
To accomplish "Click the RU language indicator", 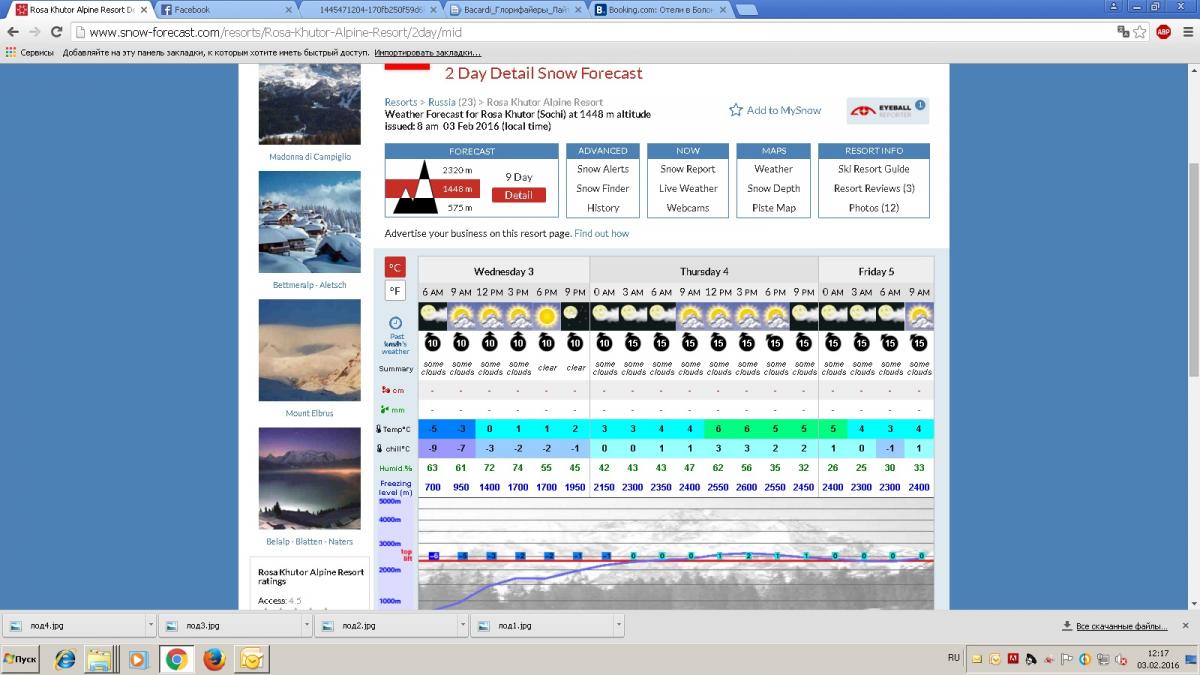I will (x=953, y=658).
